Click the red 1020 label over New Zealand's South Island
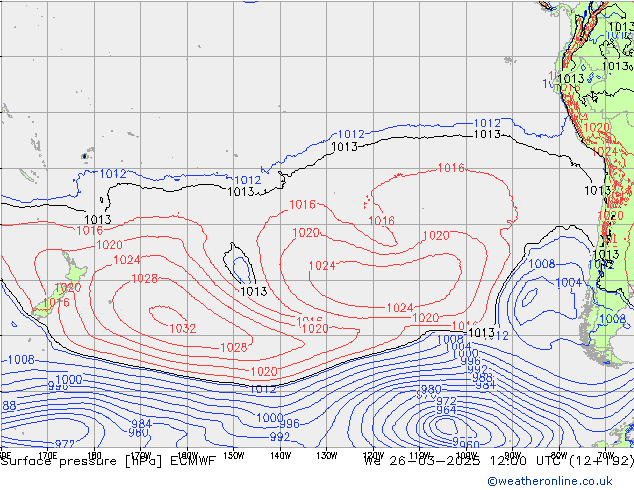The image size is (634, 490). coord(68,288)
